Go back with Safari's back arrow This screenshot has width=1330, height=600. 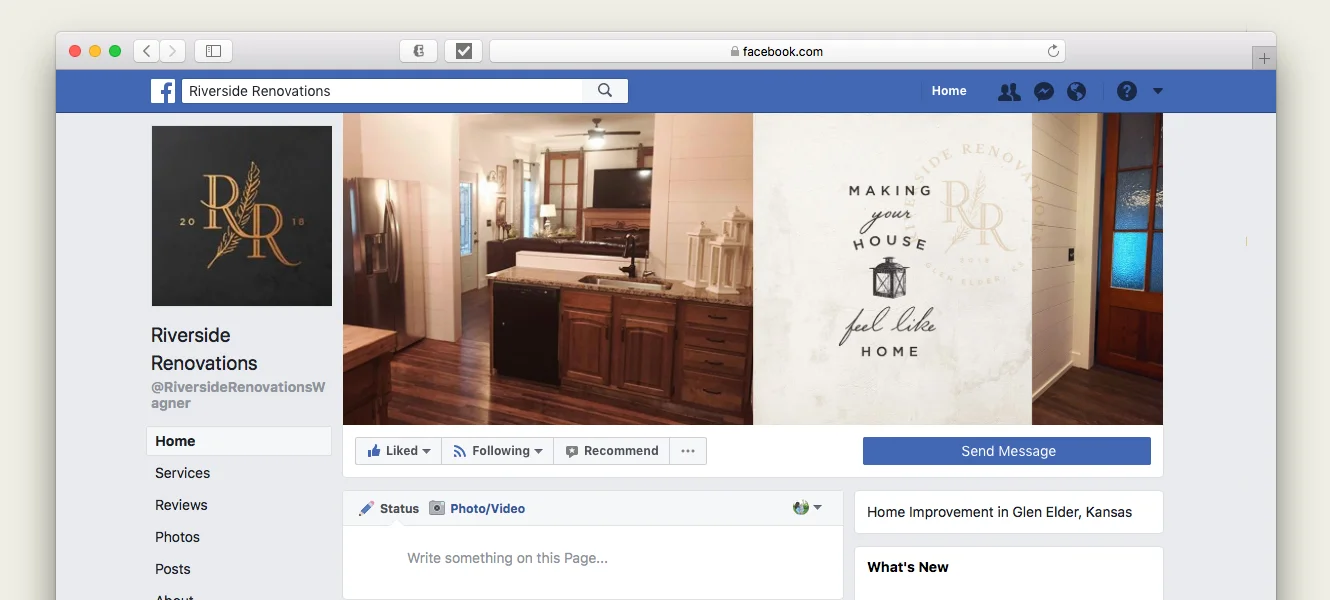tap(147, 51)
